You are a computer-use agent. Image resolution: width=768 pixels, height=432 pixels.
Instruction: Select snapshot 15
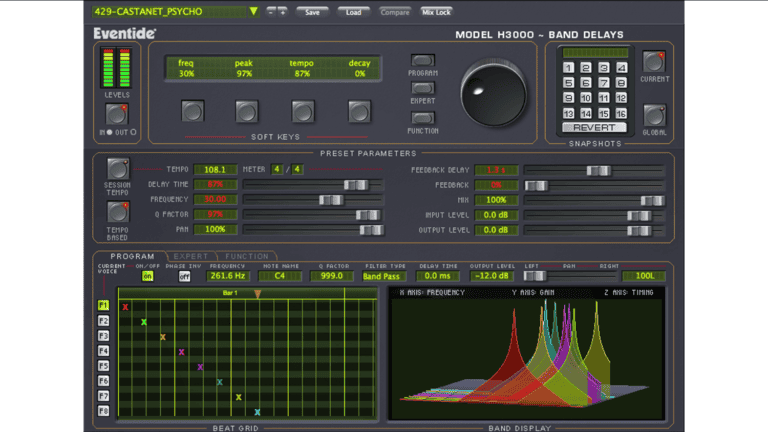pos(603,114)
